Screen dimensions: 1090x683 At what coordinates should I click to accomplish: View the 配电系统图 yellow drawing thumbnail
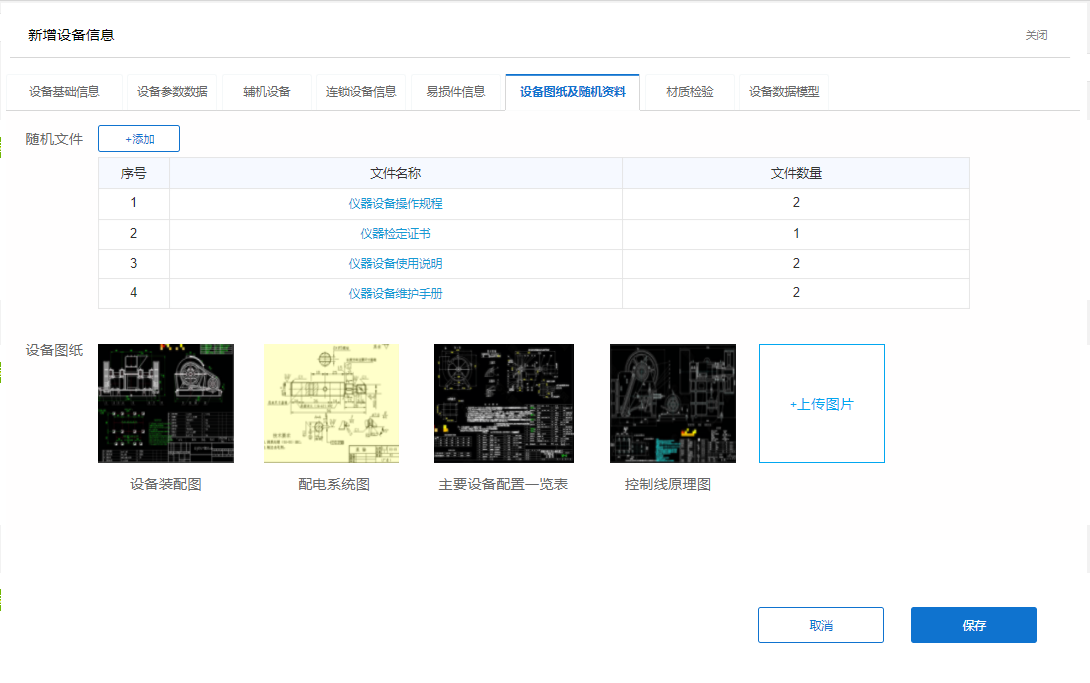tap(331, 403)
